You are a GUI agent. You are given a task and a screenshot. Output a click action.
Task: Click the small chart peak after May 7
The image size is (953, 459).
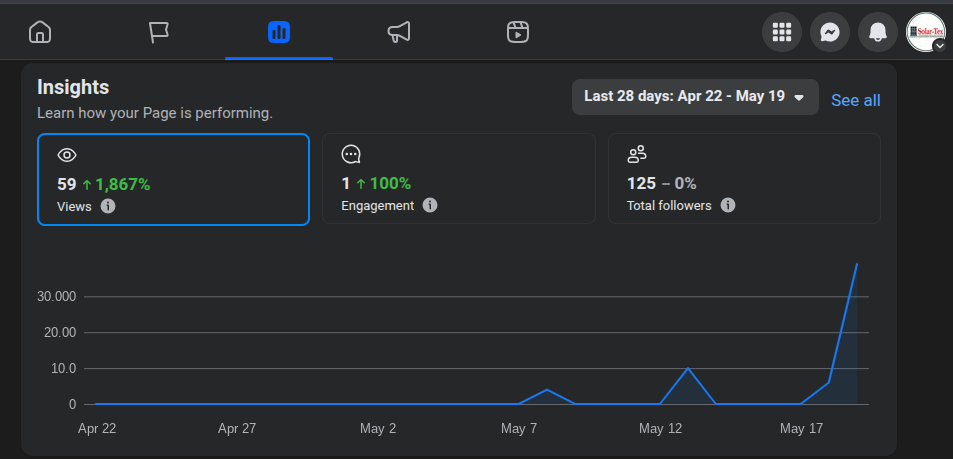[547, 389]
